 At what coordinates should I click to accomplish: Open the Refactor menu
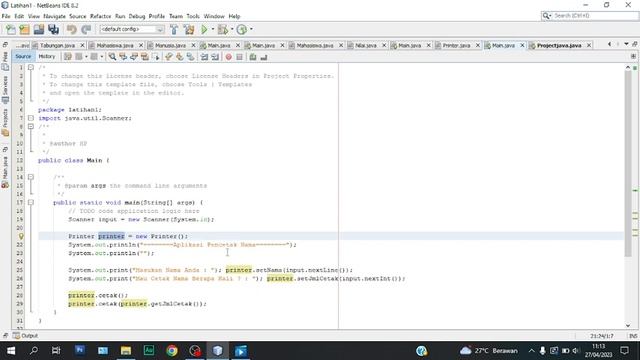click(x=100, y=16)
